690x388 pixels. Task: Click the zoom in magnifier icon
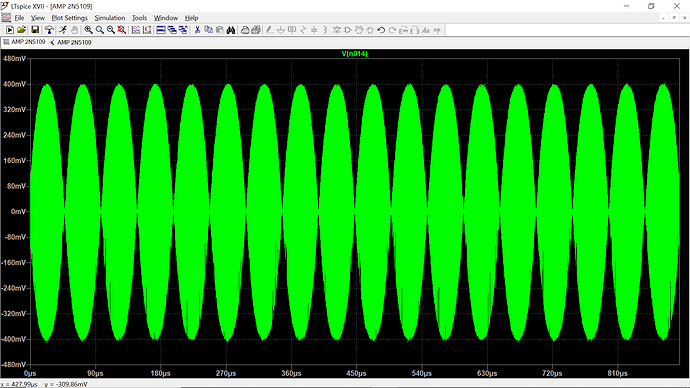88,30
